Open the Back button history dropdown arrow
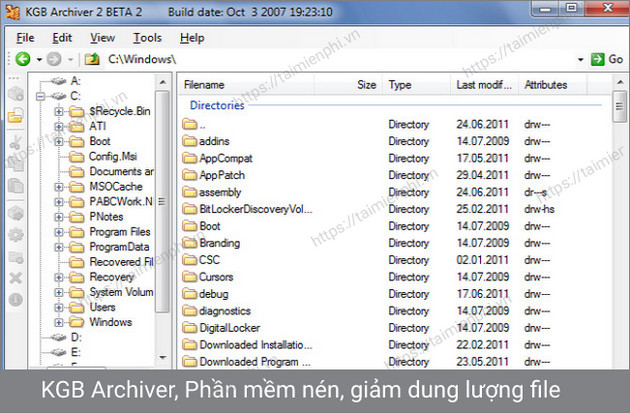 tap(39, 59)
